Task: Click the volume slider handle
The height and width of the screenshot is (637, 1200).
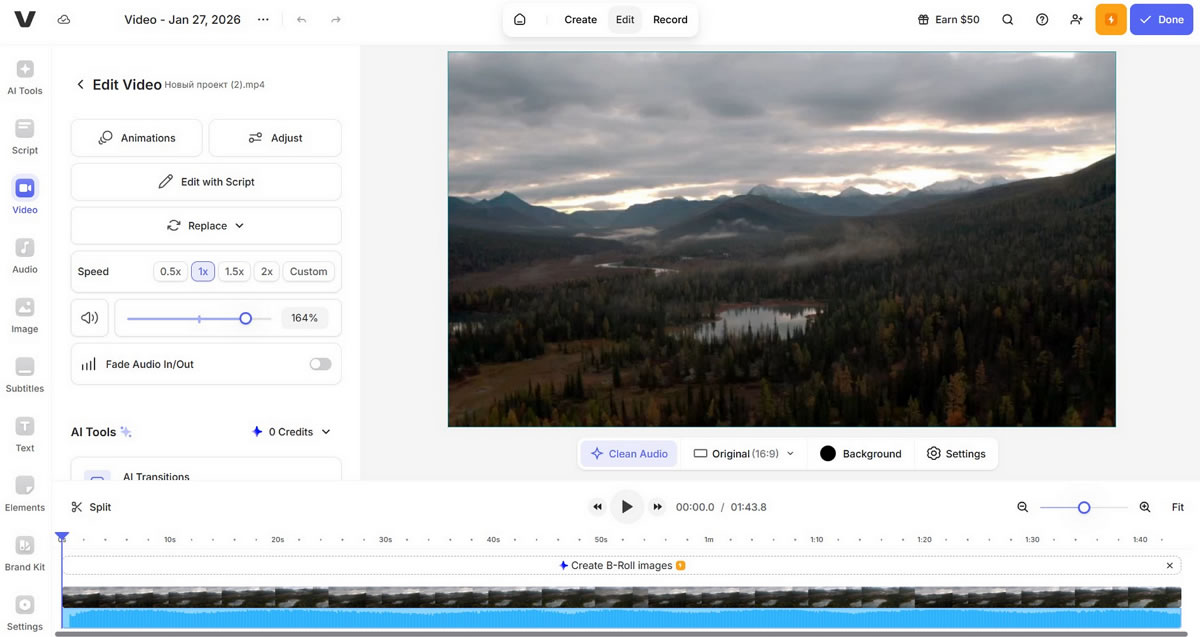Action: (245, 318)
